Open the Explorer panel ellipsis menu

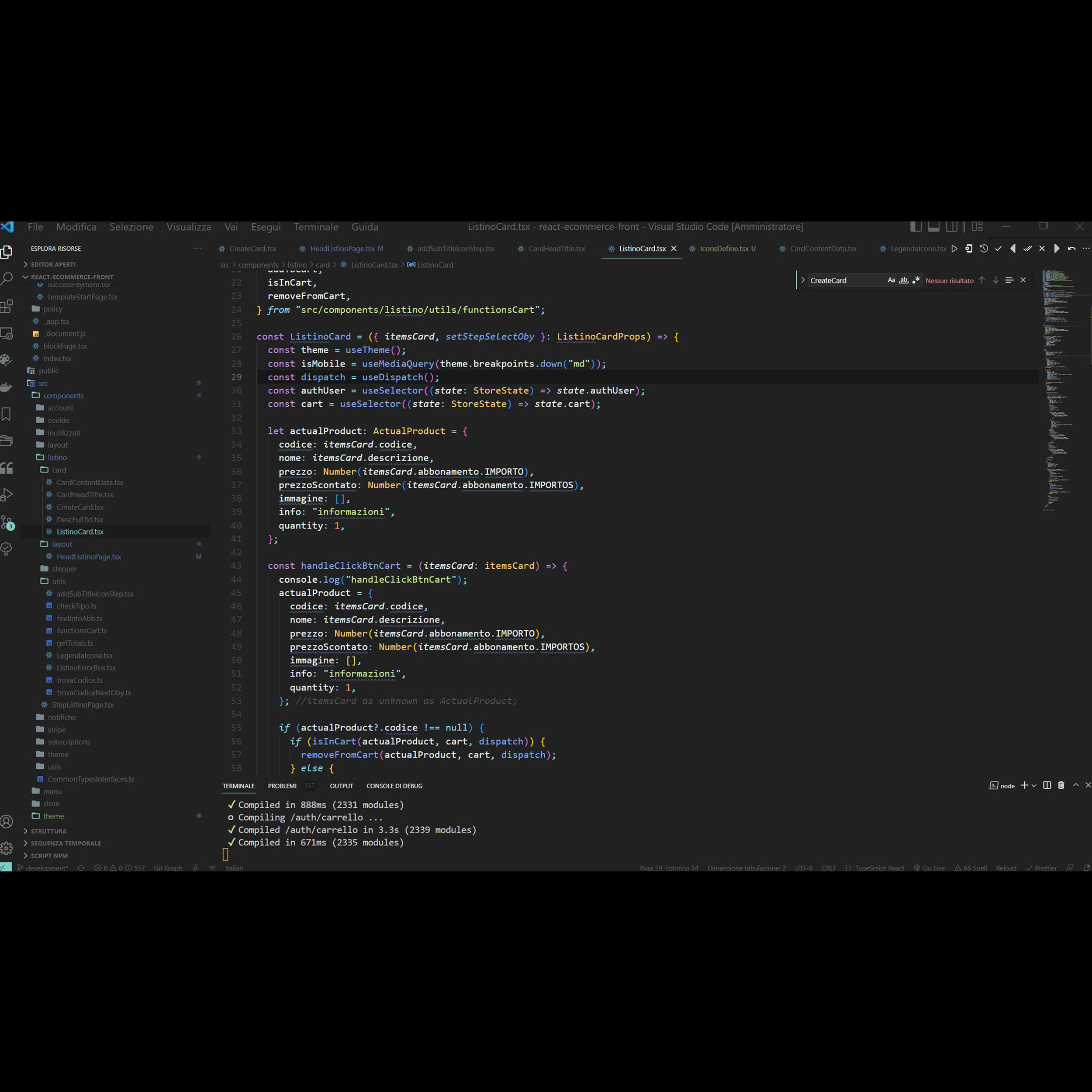click(x=198, y=249)
